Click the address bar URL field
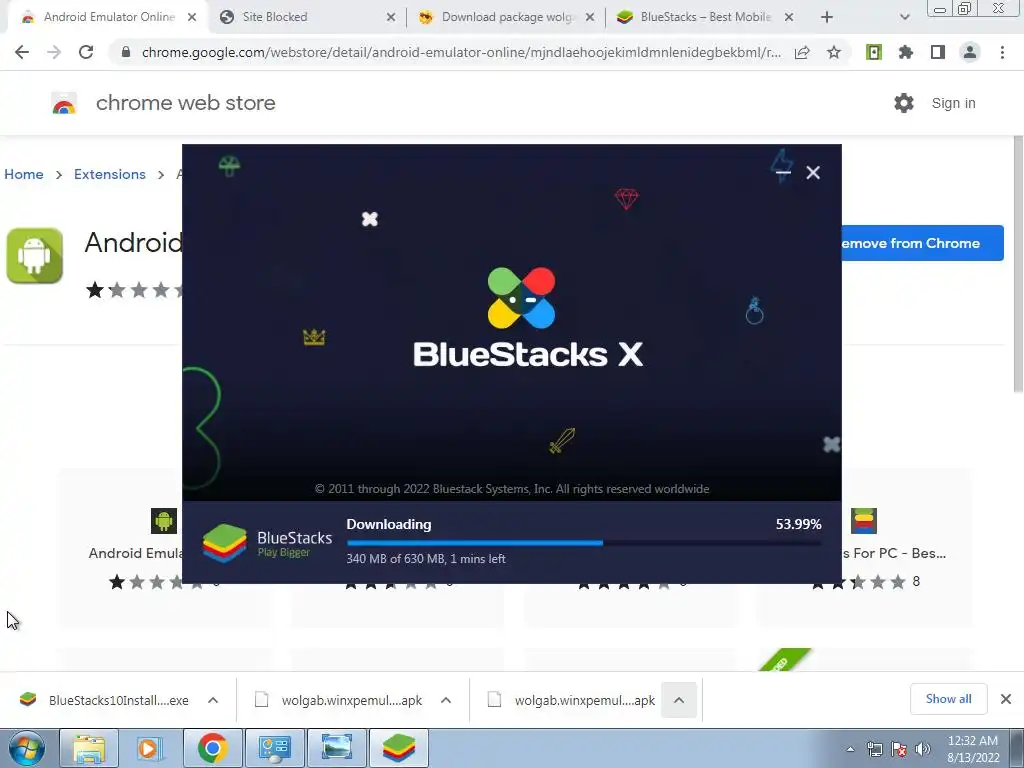Image resolution: width=1024 pixels, height=768 pixels. (x=461, y=52)
